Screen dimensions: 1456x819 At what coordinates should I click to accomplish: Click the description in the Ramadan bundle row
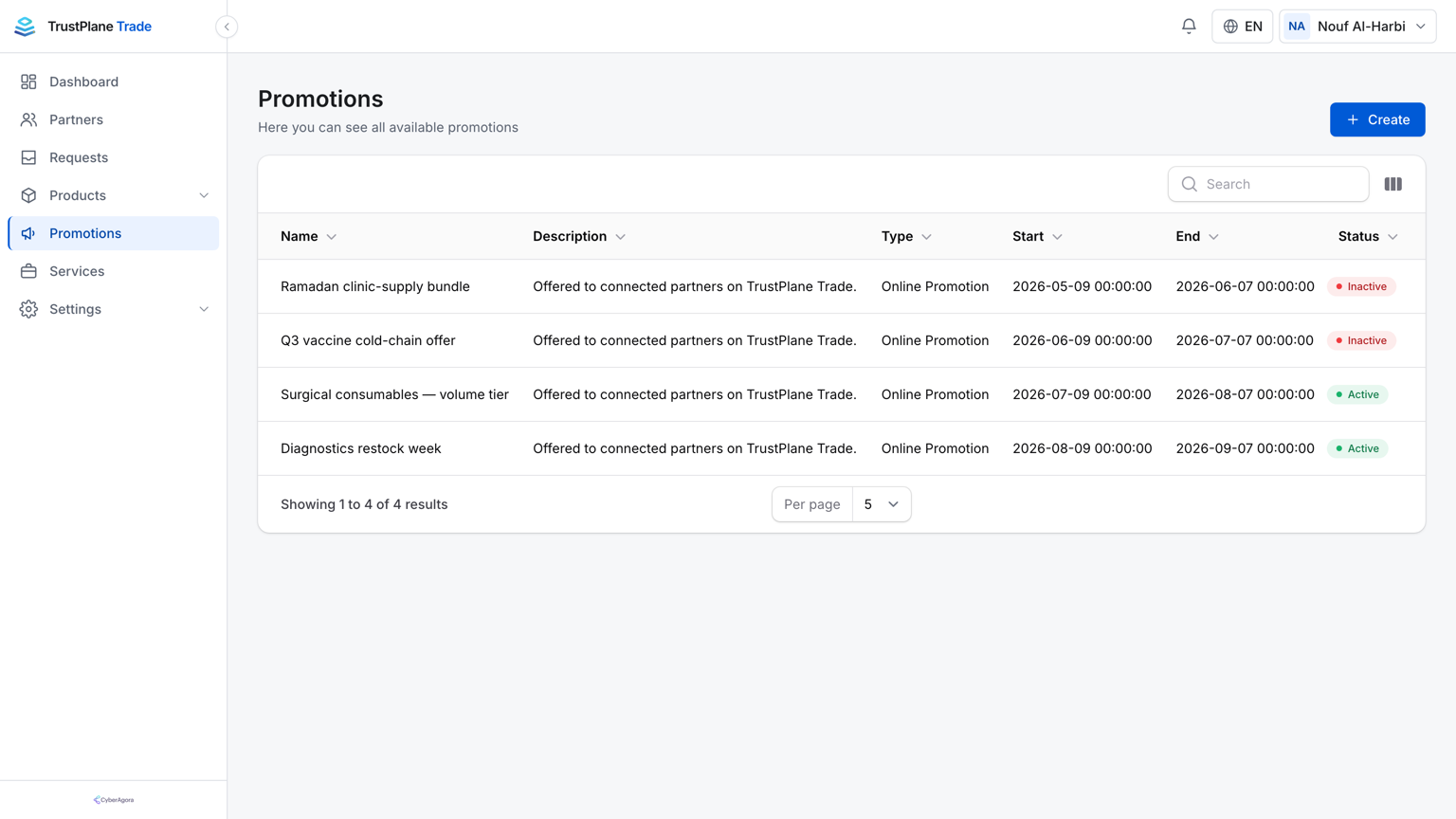pyautogui.click(x=694, y=286)
